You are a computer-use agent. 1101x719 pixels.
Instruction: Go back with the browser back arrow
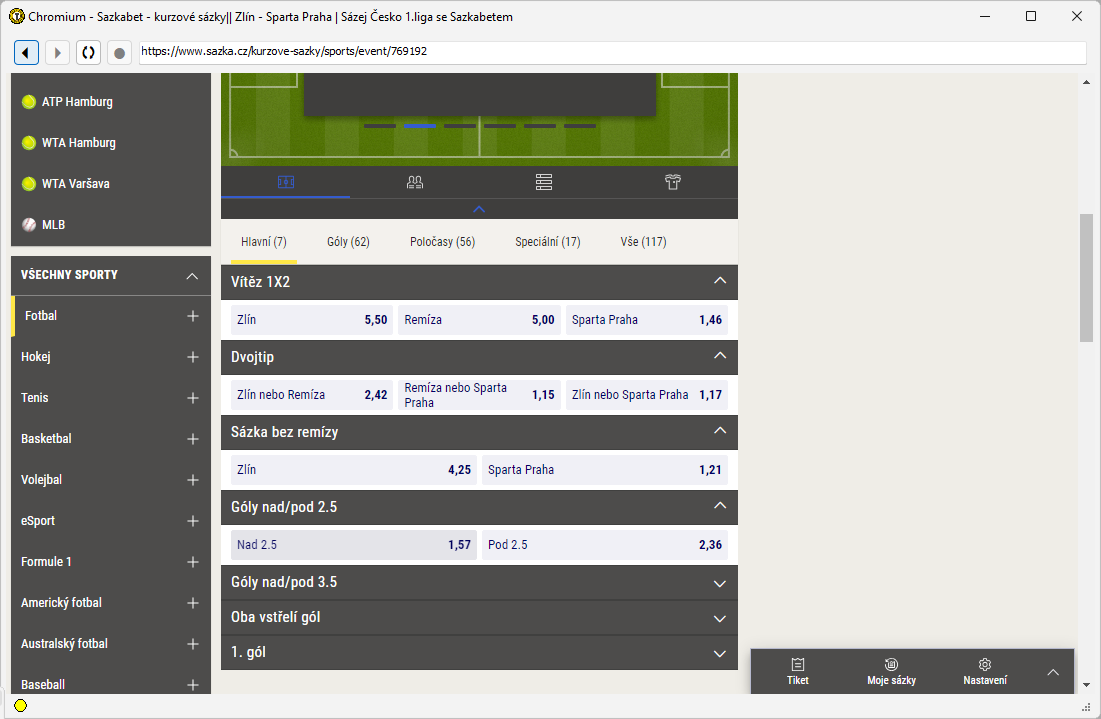coord(26,53)
